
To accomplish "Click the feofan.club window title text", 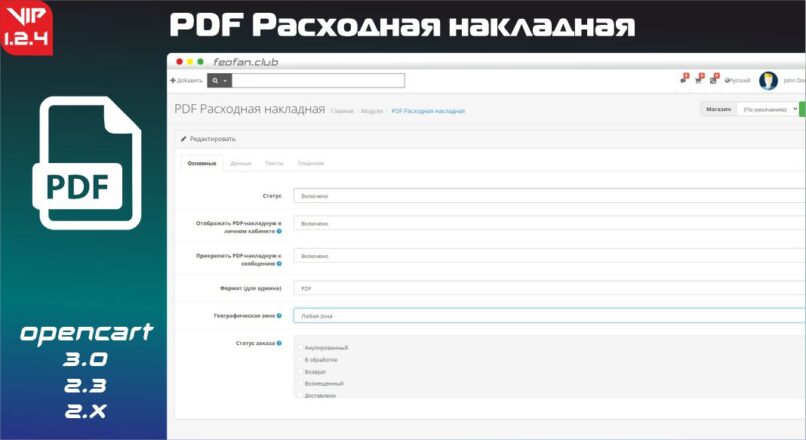I will [246, 62].
